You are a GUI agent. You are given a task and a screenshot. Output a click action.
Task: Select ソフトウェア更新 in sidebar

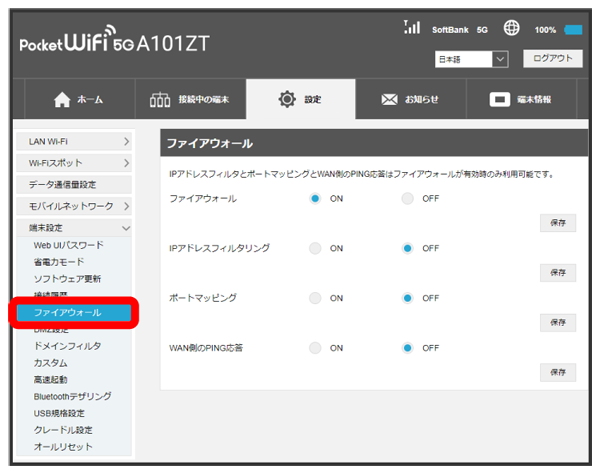[x=67, y=278]
